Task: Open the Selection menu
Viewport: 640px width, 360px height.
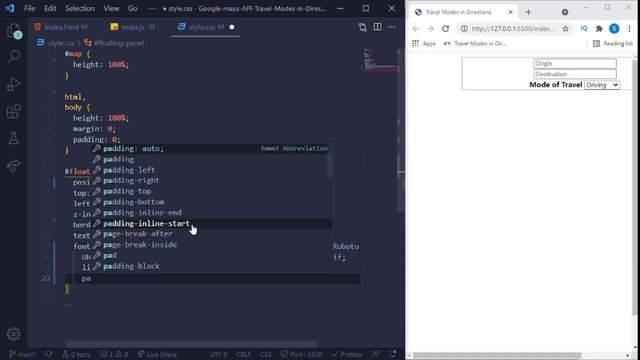Action: pos(80,8)
